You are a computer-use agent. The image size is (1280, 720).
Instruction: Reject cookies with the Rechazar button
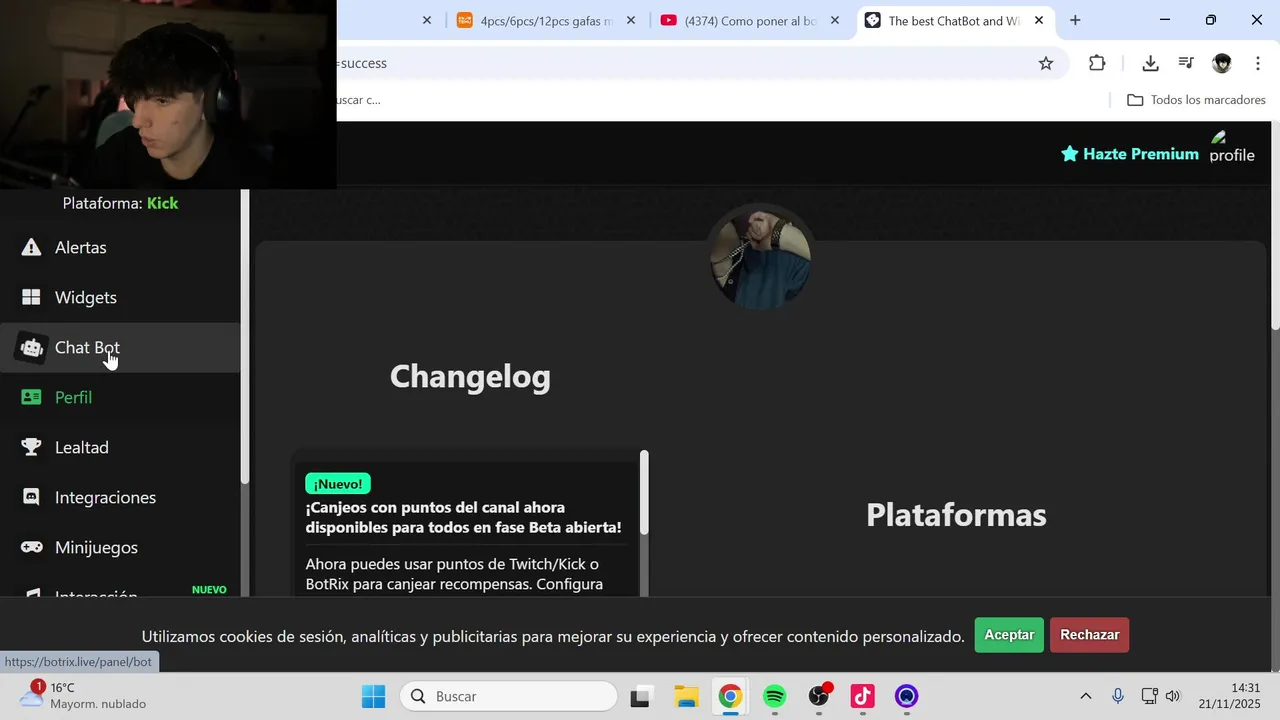pos(1089,635)
